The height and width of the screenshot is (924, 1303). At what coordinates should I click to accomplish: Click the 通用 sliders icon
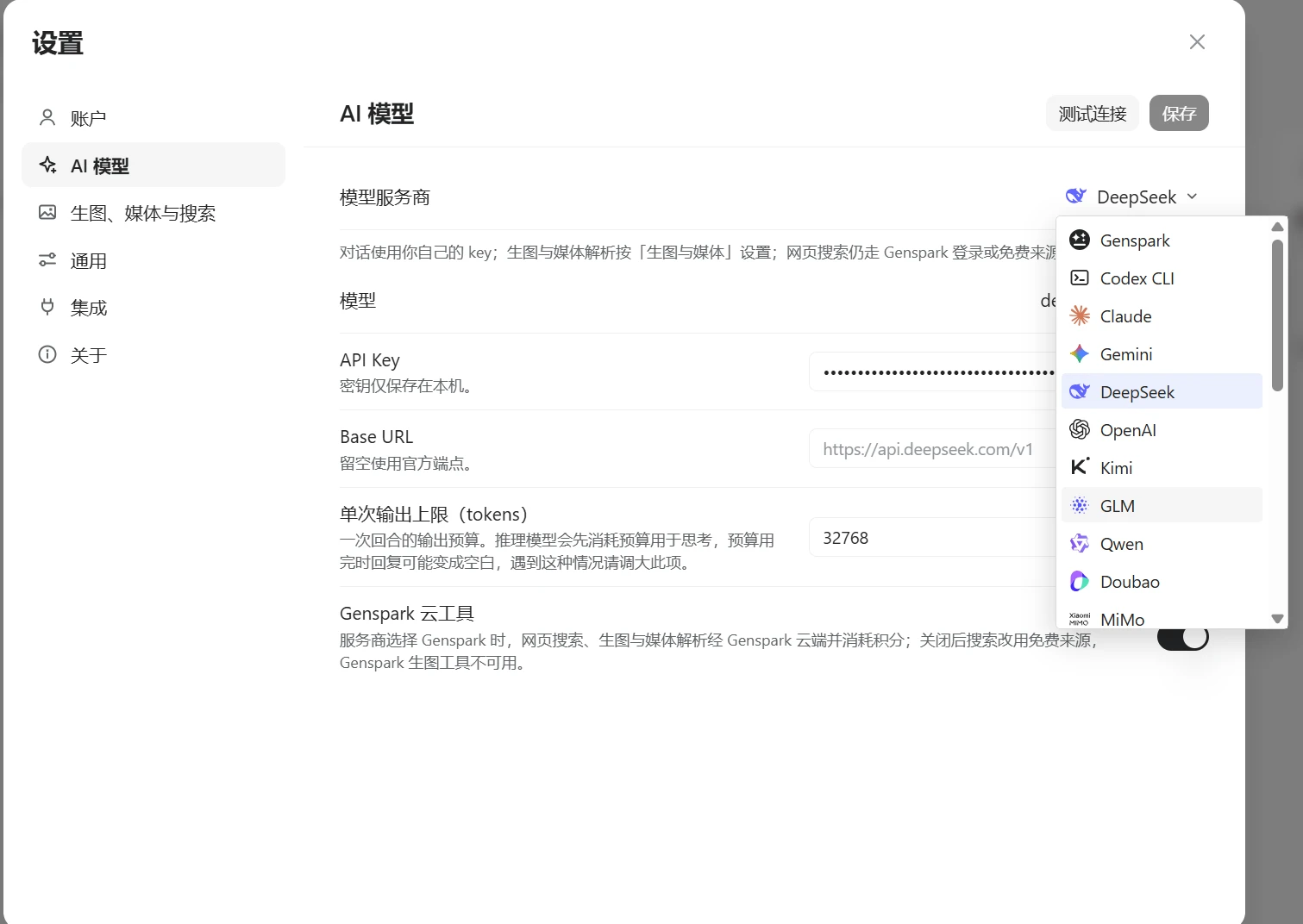coord(47,259)
